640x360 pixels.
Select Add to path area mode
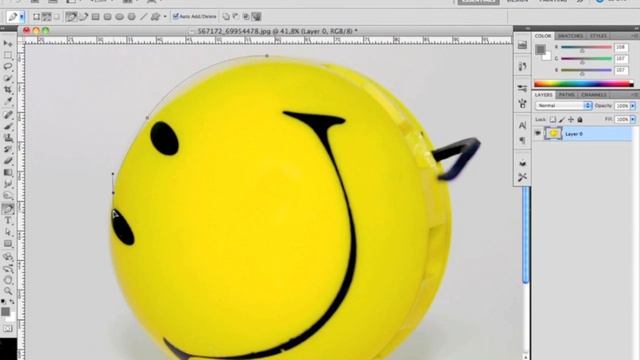pyautogui.click(x=227, y=17)
